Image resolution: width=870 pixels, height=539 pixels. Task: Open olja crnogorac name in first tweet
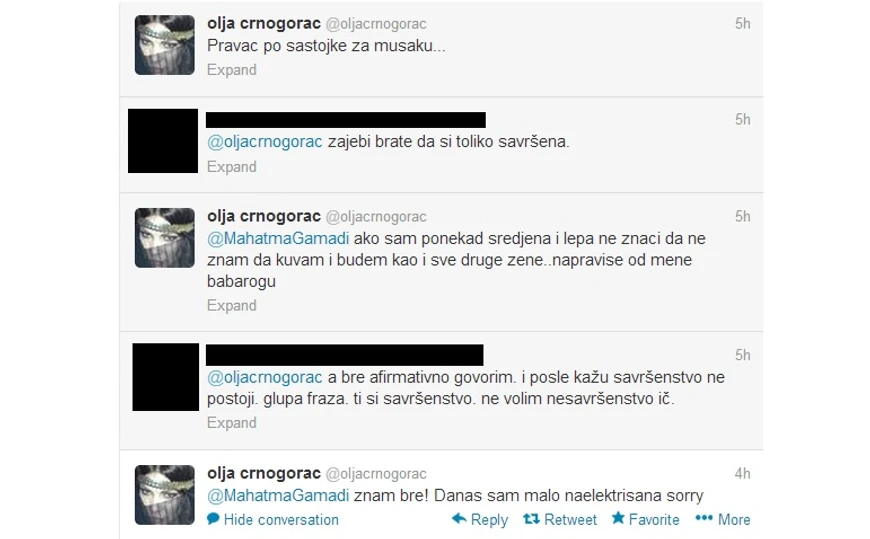264,23
